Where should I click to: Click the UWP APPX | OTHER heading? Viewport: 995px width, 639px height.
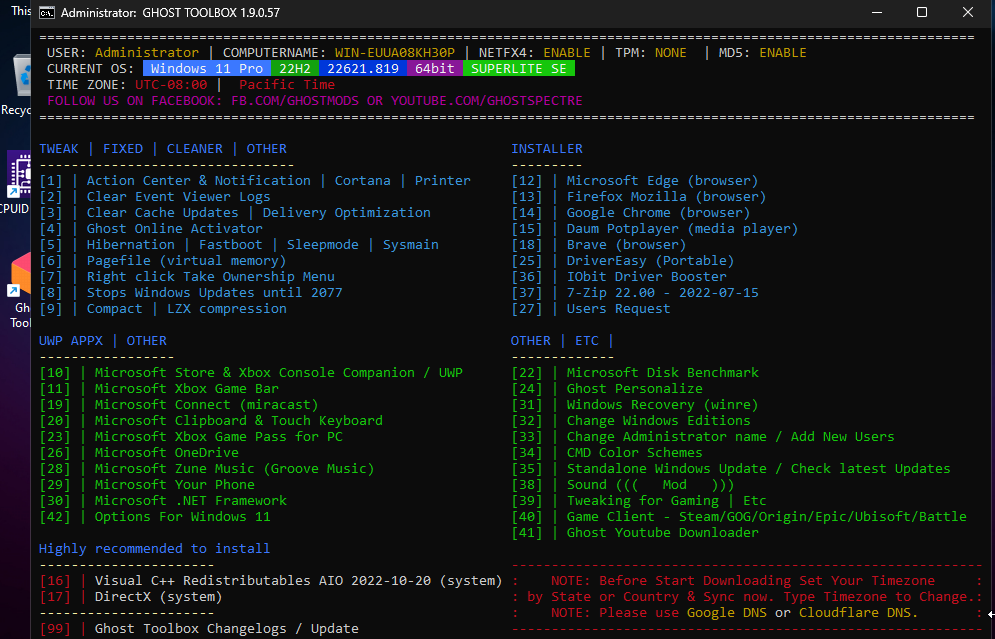pyautogui.click(x=103, y=341)
